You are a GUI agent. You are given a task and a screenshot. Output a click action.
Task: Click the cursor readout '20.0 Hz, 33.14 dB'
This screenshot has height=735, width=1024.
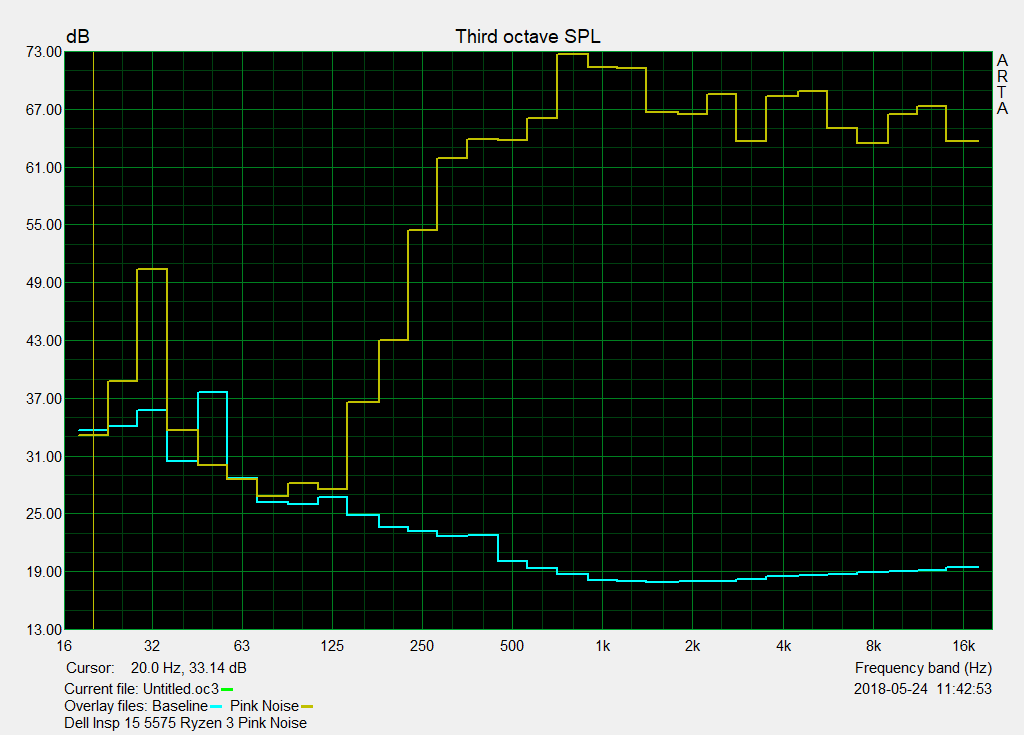[189, 668]
